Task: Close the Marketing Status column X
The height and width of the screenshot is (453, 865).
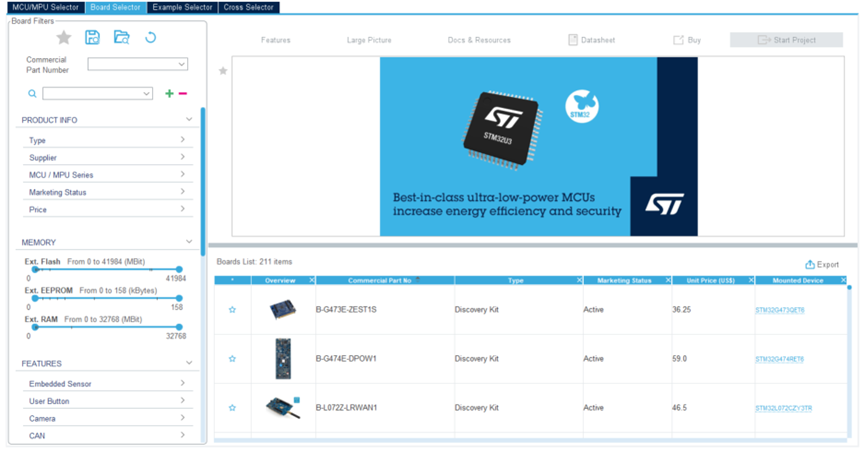Action: pyautogui.click(x=668, y=280)
